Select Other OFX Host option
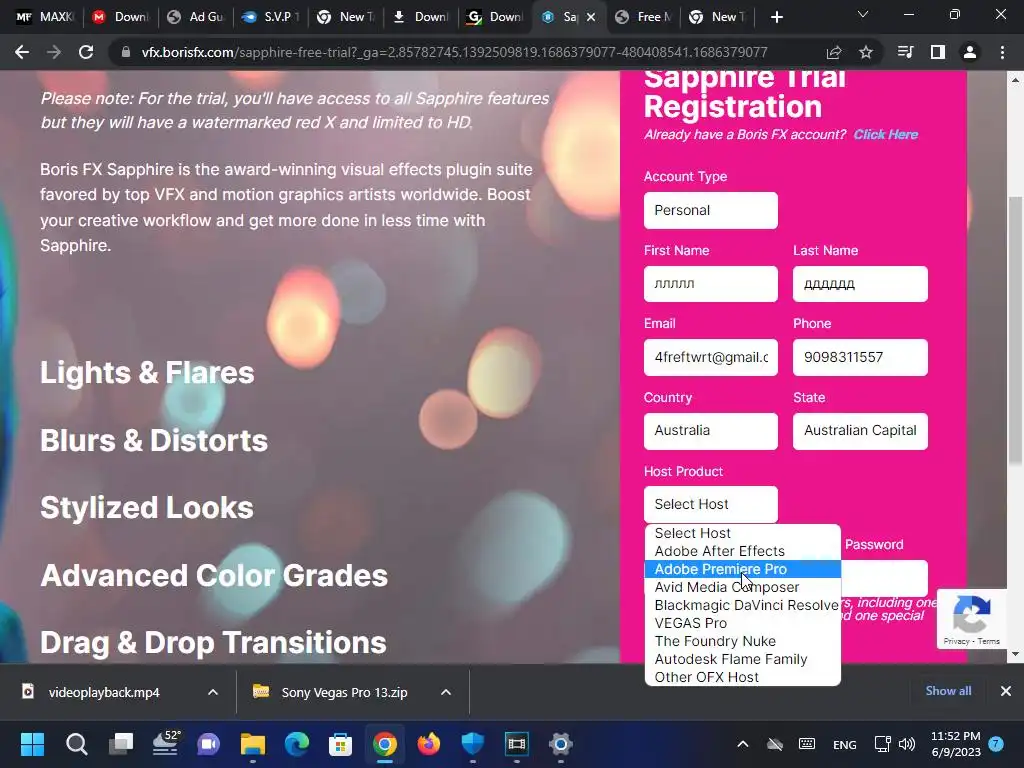This screenshot has height=768, width=1024. coord(743,677)
